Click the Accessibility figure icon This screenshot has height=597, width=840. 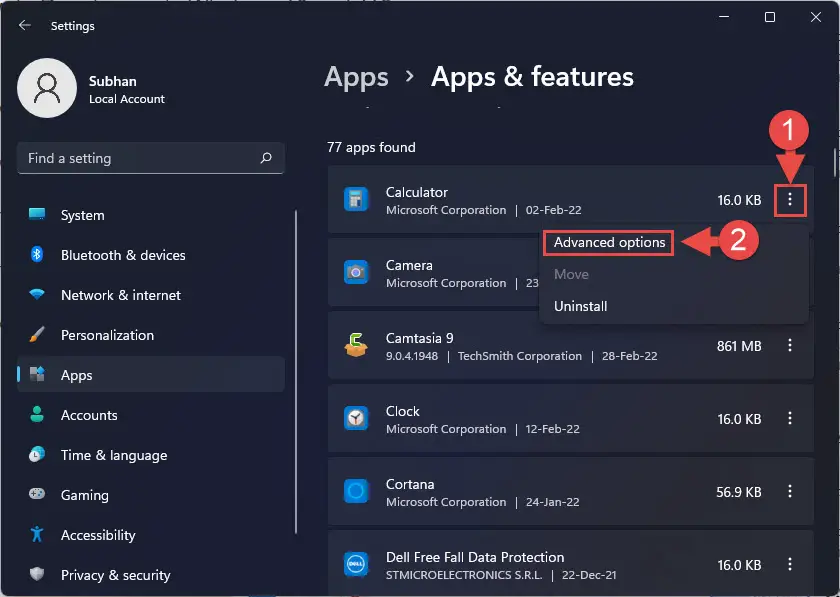(x=37, y=534)
